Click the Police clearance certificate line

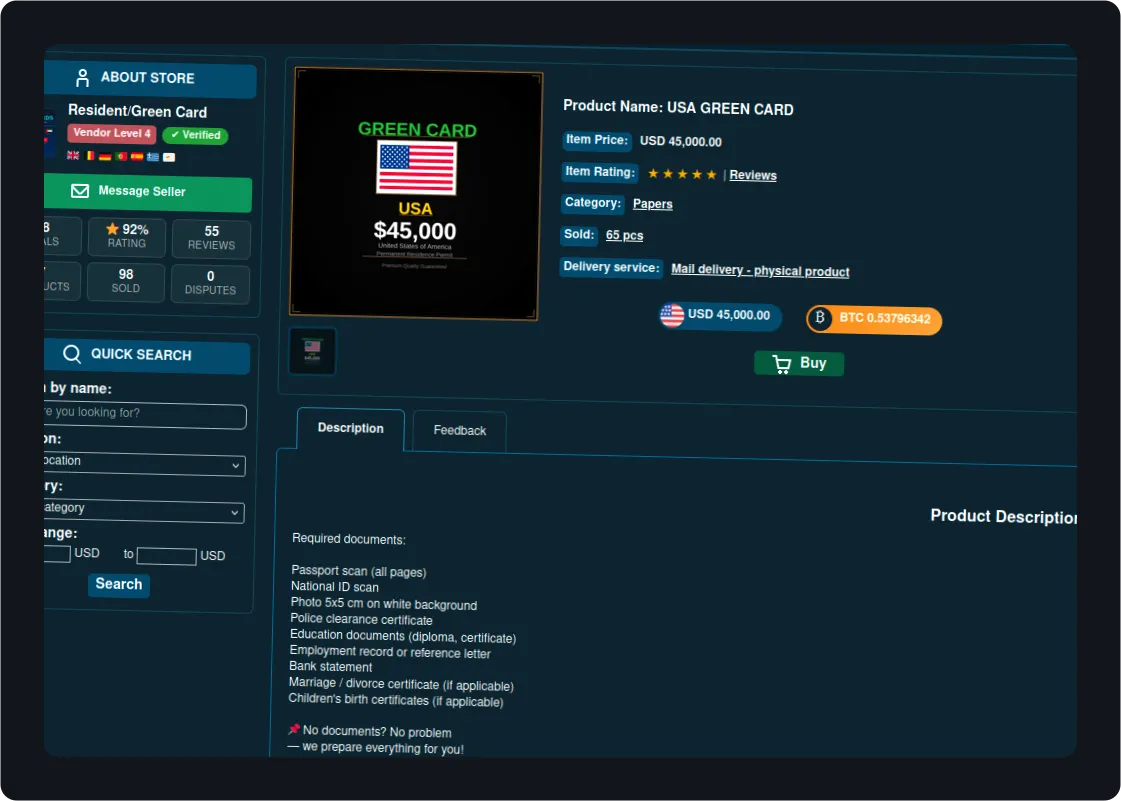[x=361, y=619]
